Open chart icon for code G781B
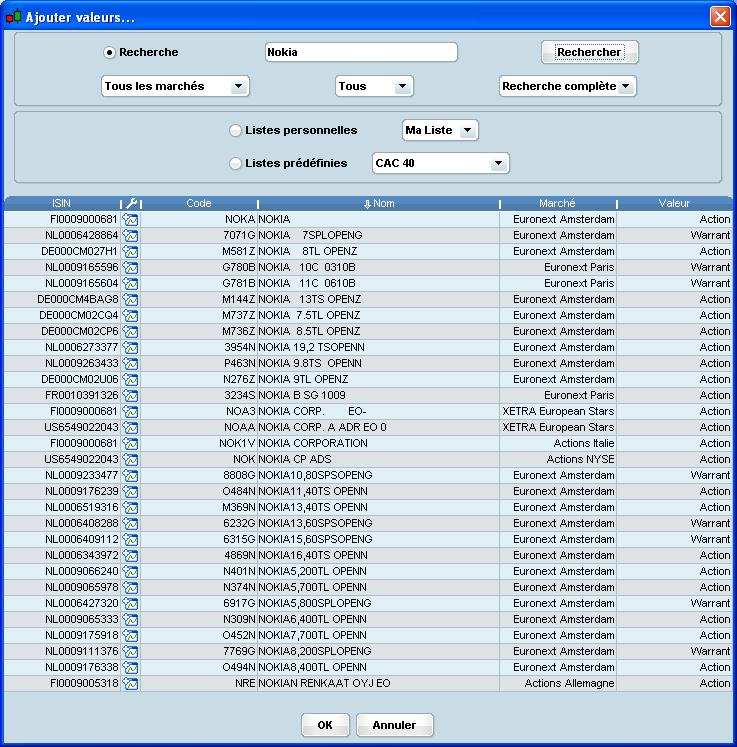 [130, 283]
